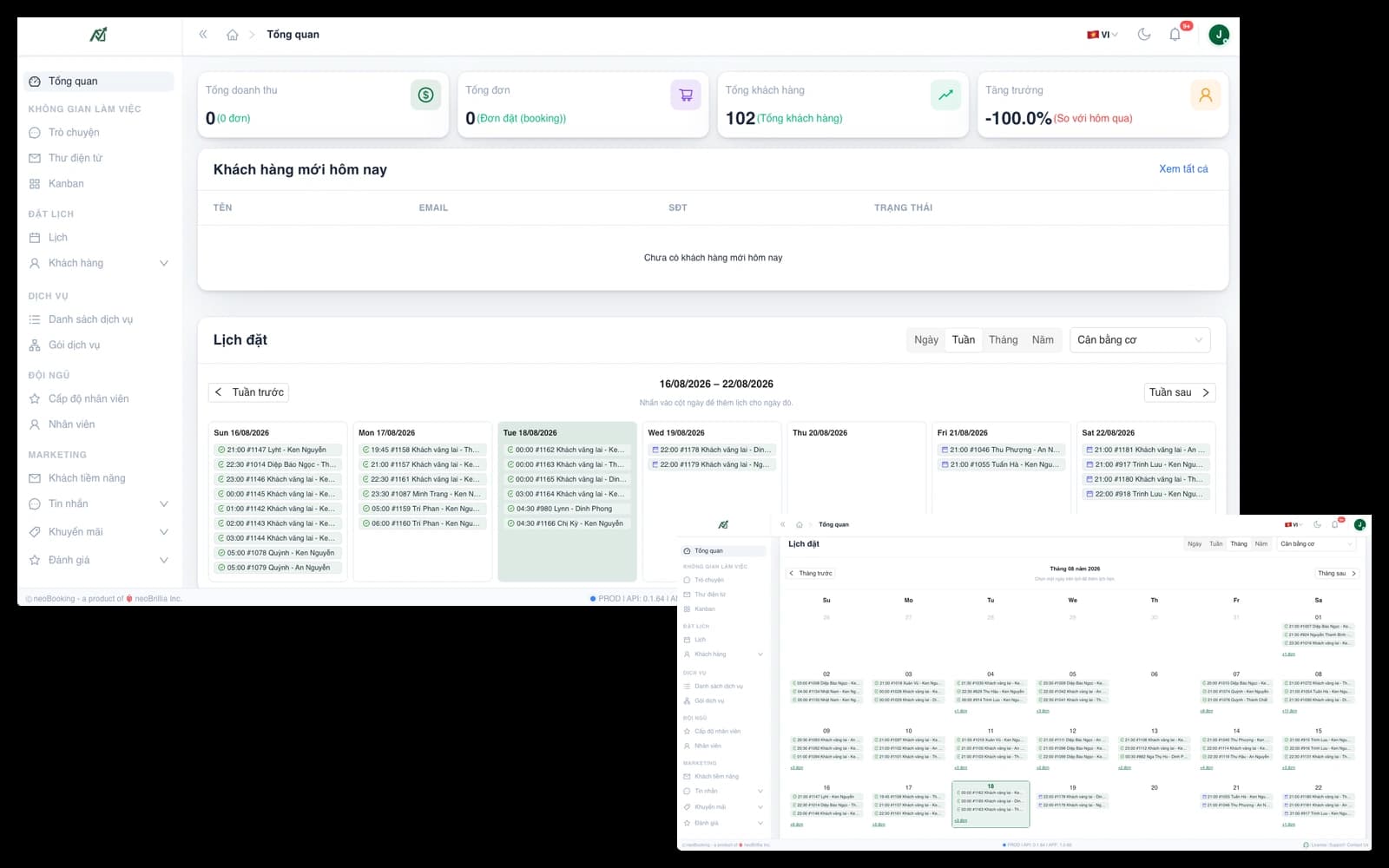Image resolution: width=1389 pixels, height=868 pixels.
Task: Open notifications bell in small window
Action: pyautogui.click(x=1335, y=525)
